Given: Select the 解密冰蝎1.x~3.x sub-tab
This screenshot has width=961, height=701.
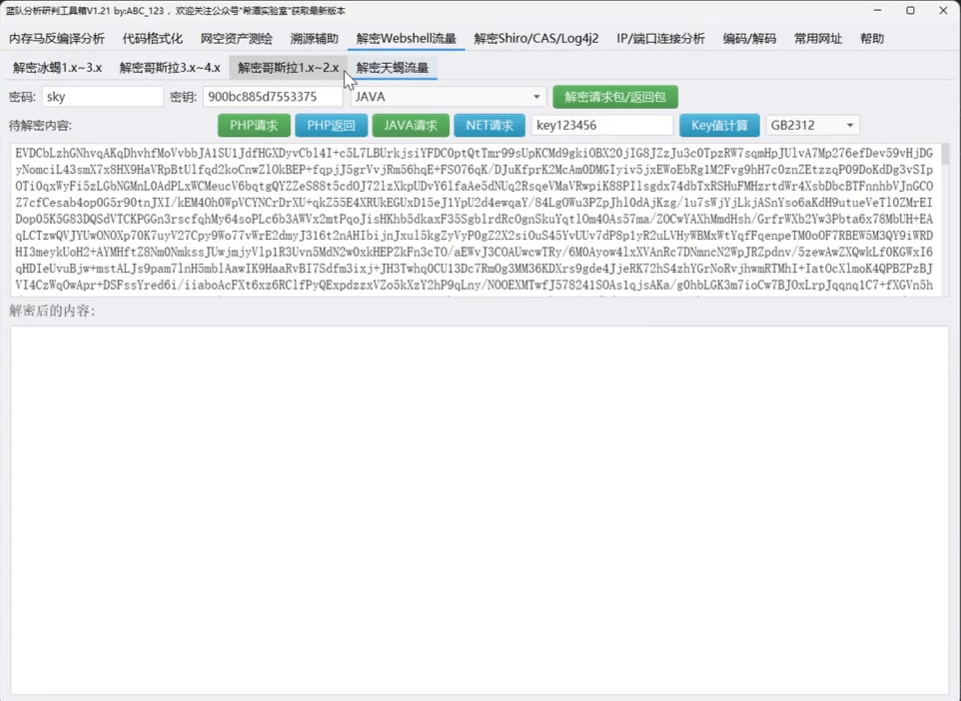Looking at the screenshot, I should click(x=58, y=67).
